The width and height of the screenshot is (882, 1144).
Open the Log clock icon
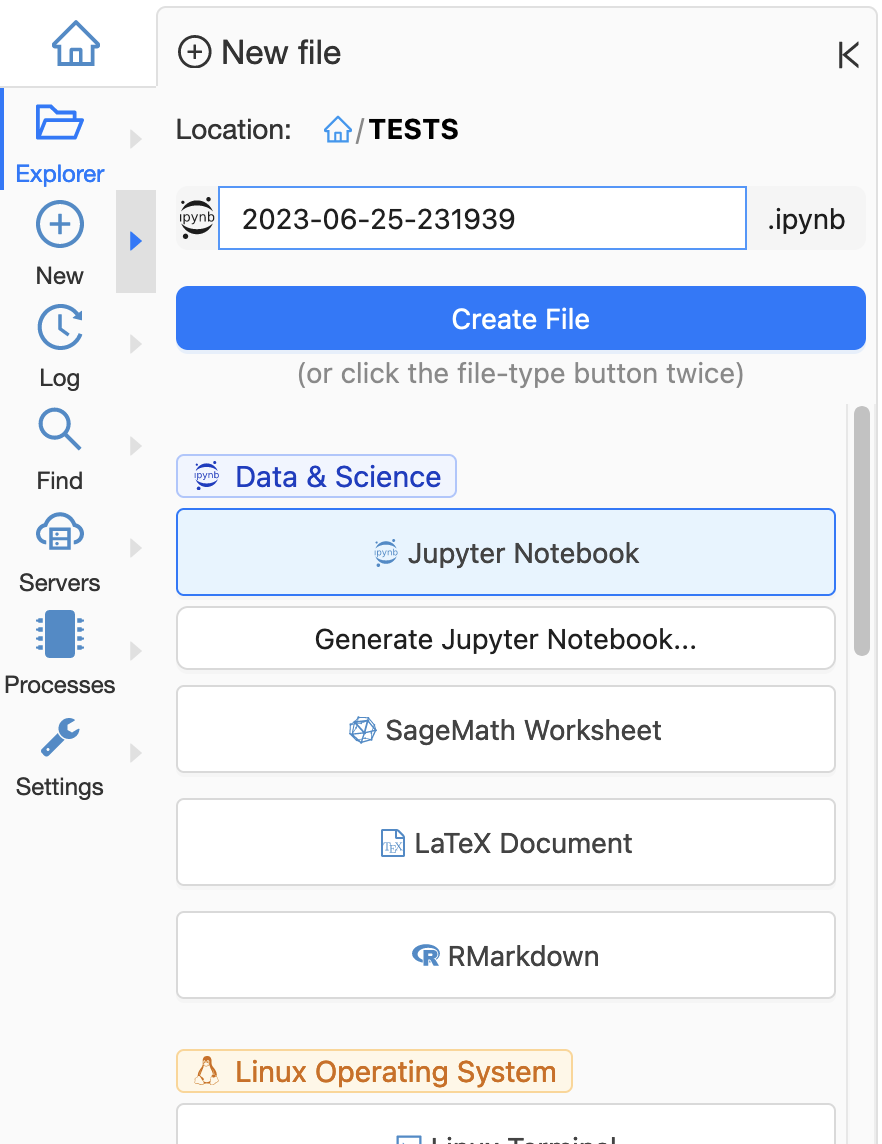click(x=59, y=328)
